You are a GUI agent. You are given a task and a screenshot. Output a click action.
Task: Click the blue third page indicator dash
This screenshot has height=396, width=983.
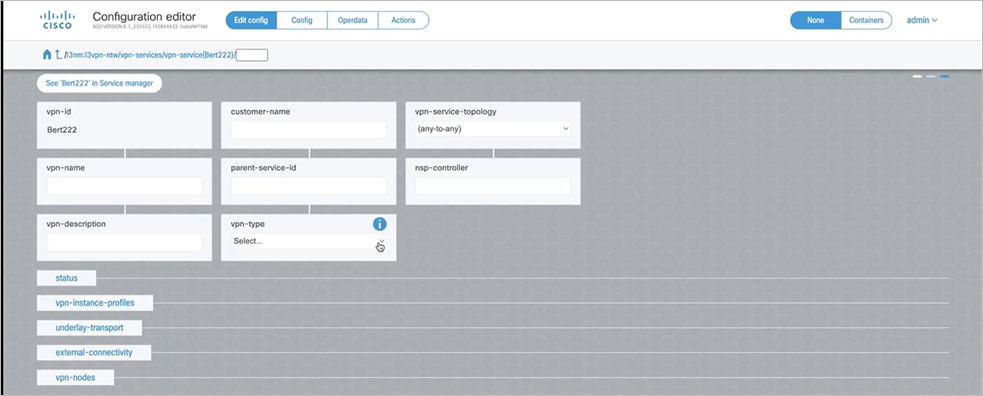[x=944, y=76]
